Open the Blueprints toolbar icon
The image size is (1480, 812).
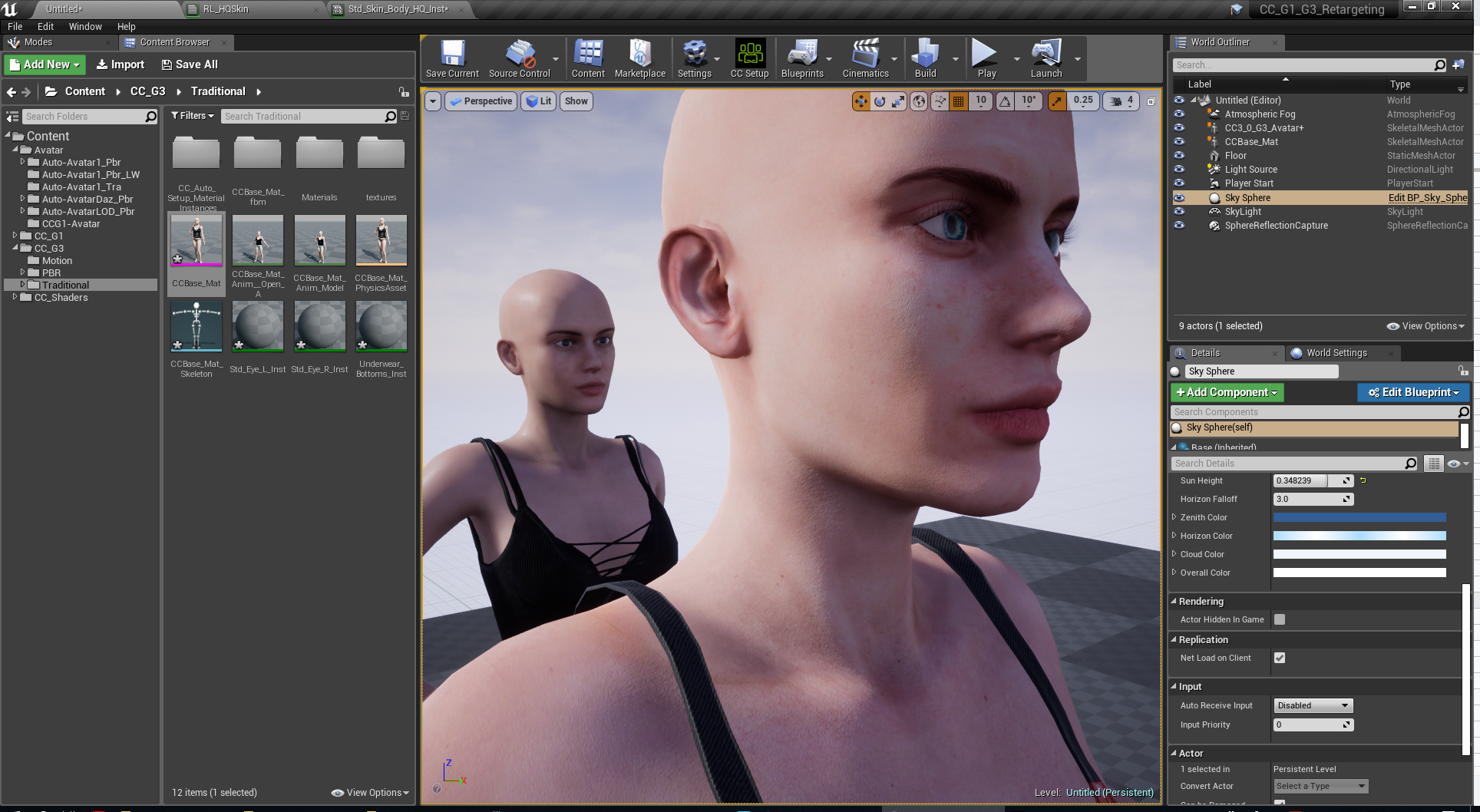tap(802, 59)
